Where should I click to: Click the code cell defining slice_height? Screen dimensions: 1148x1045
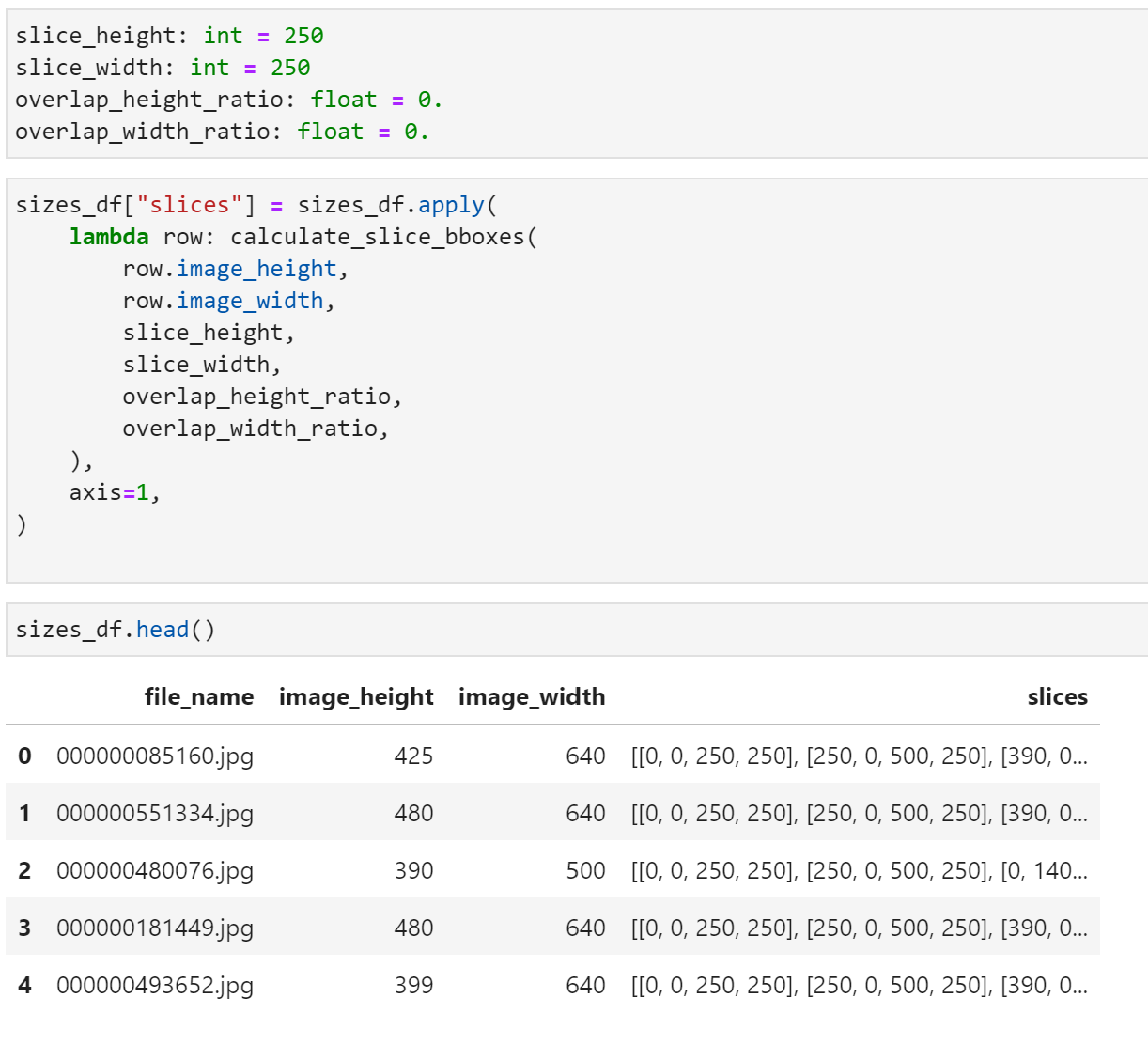tap(577, 84)
